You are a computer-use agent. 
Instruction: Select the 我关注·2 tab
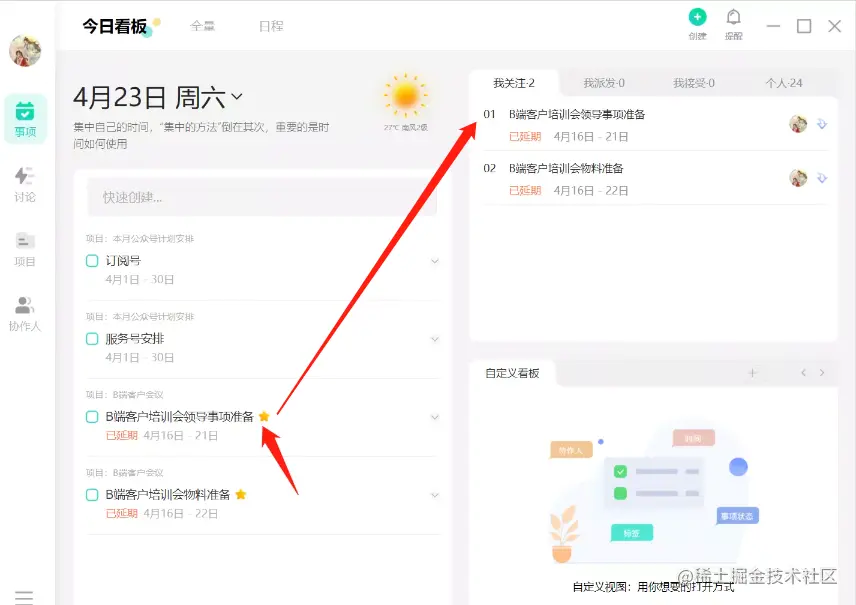pyautogui.click(x=514, y=83)
